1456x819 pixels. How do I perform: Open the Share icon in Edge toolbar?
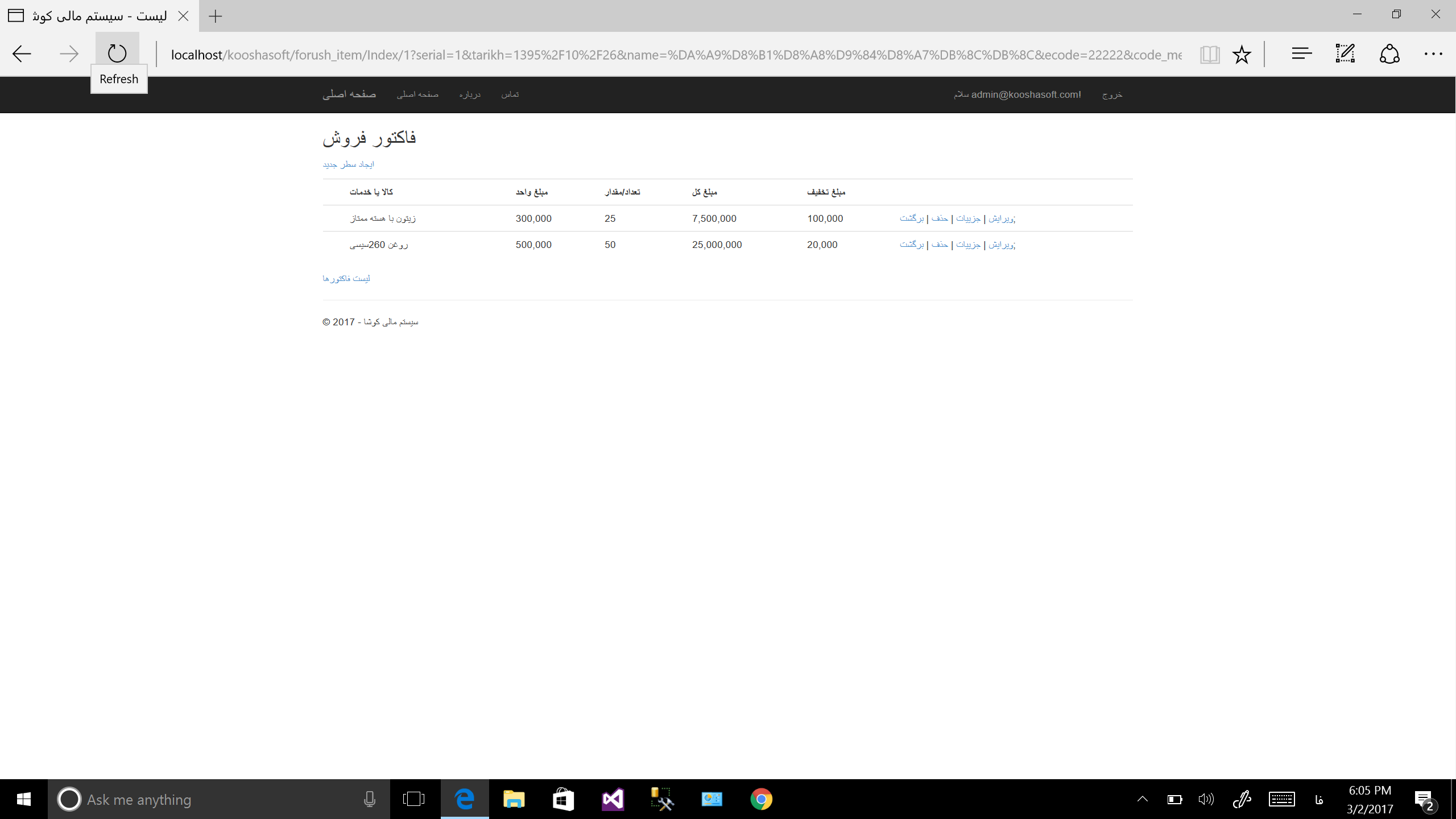(1389, 54)
